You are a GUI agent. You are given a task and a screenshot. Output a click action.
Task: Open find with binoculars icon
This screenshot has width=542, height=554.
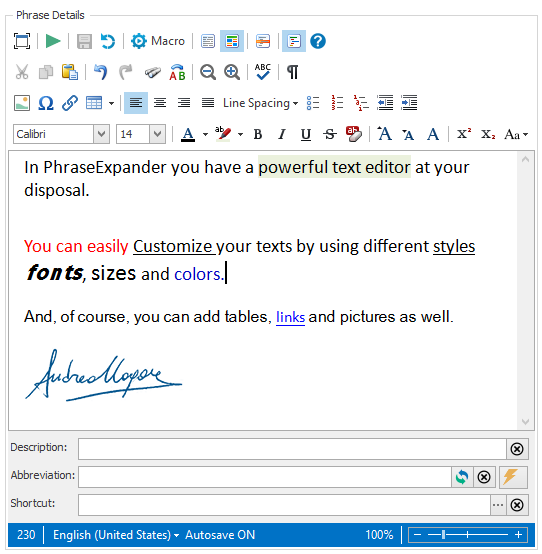pyautogui.click(x=153, y=72)
